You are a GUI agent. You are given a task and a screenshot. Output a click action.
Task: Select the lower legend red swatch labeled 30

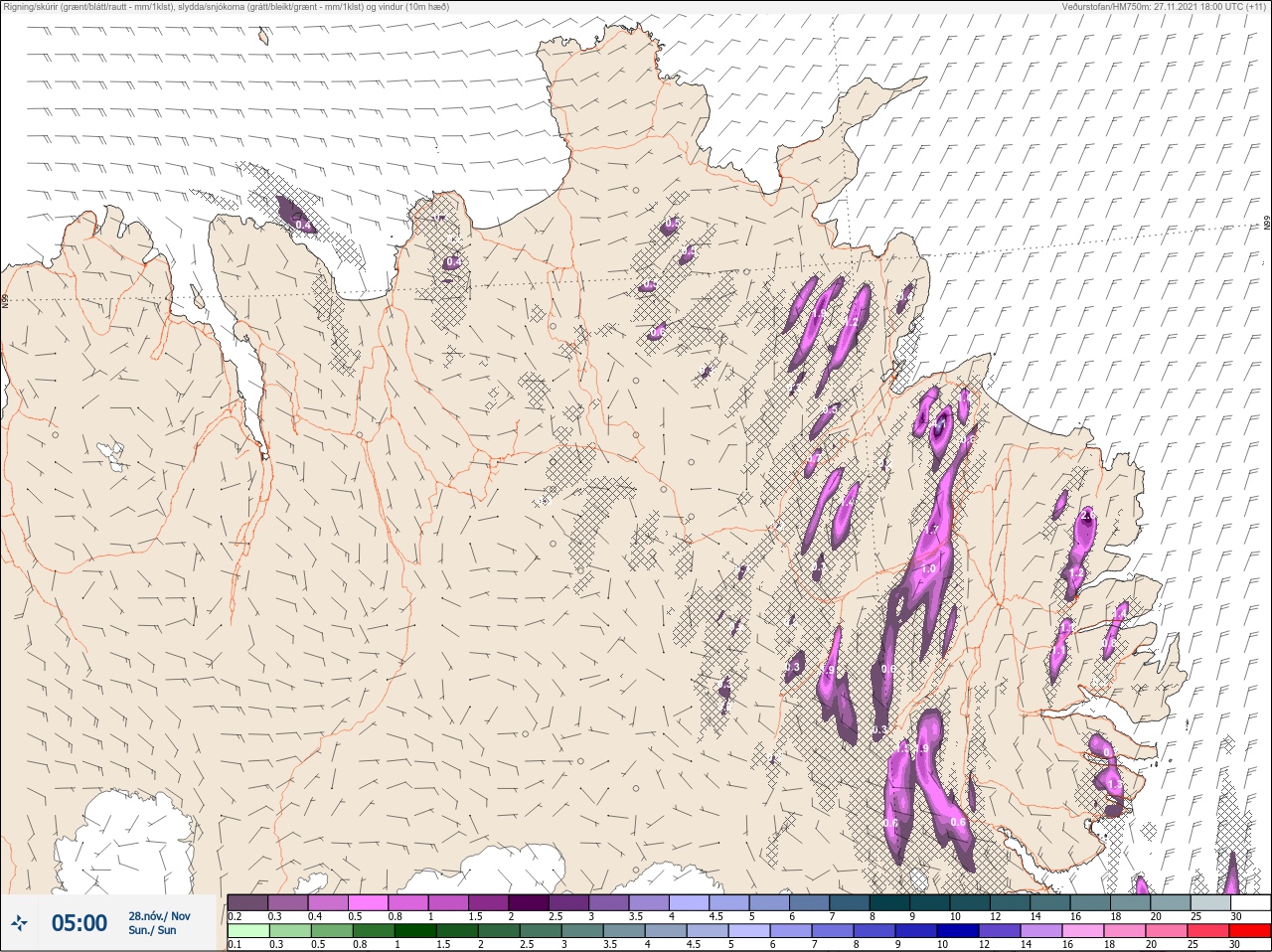point(1251,931)
